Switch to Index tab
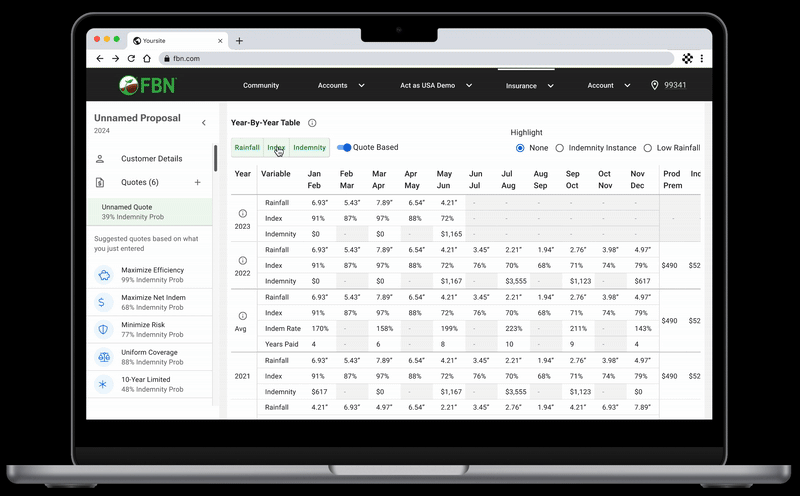The height and width of the screenshot is (496, 800). point(276,147)
